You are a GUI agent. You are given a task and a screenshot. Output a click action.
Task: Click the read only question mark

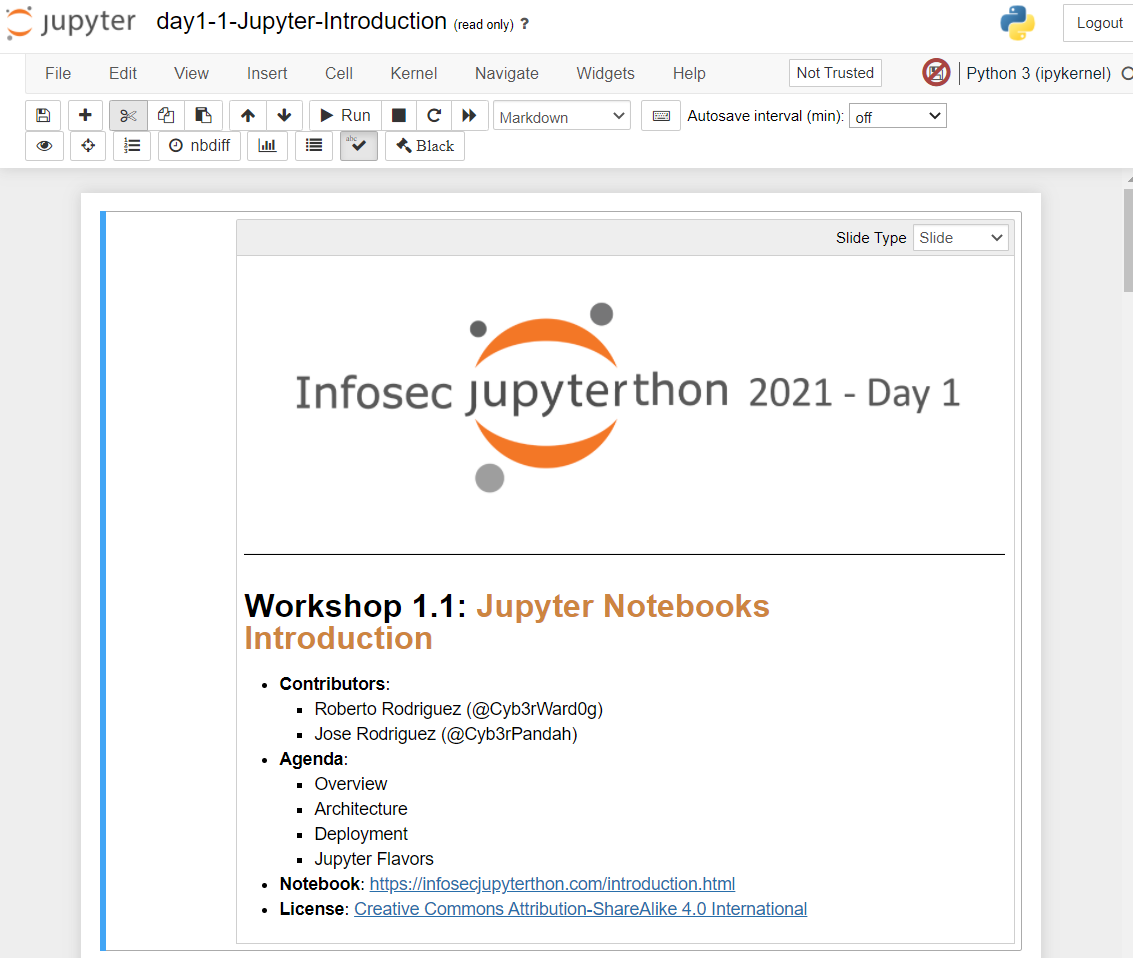click(x=525, y=24)
